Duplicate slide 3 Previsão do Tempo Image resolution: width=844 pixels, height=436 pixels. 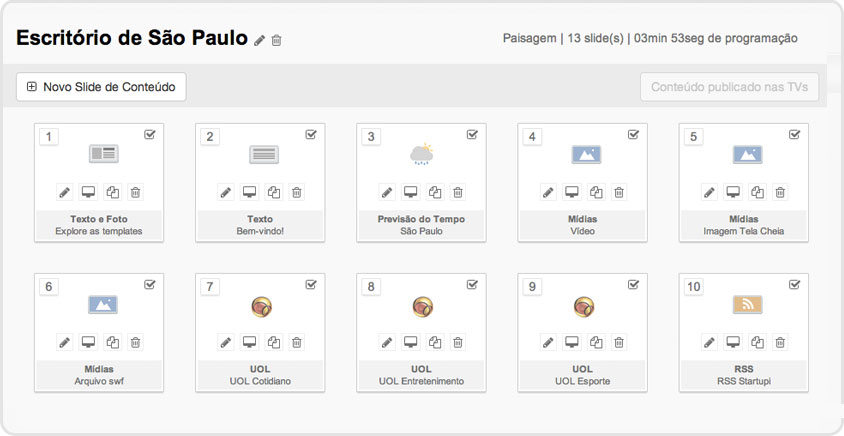tap(435, 192)
